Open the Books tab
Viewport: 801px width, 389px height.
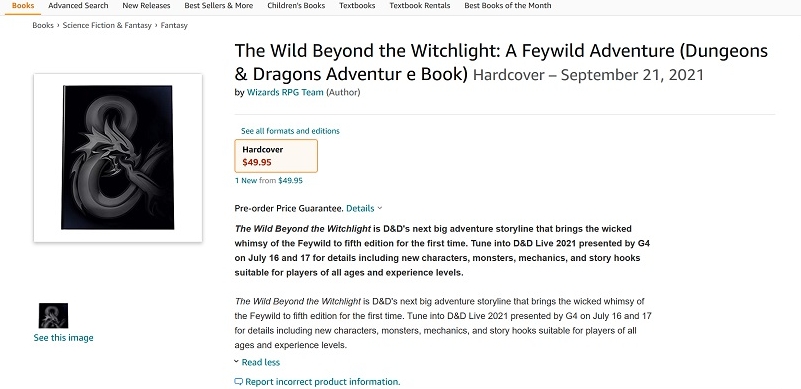pos(23,6)
